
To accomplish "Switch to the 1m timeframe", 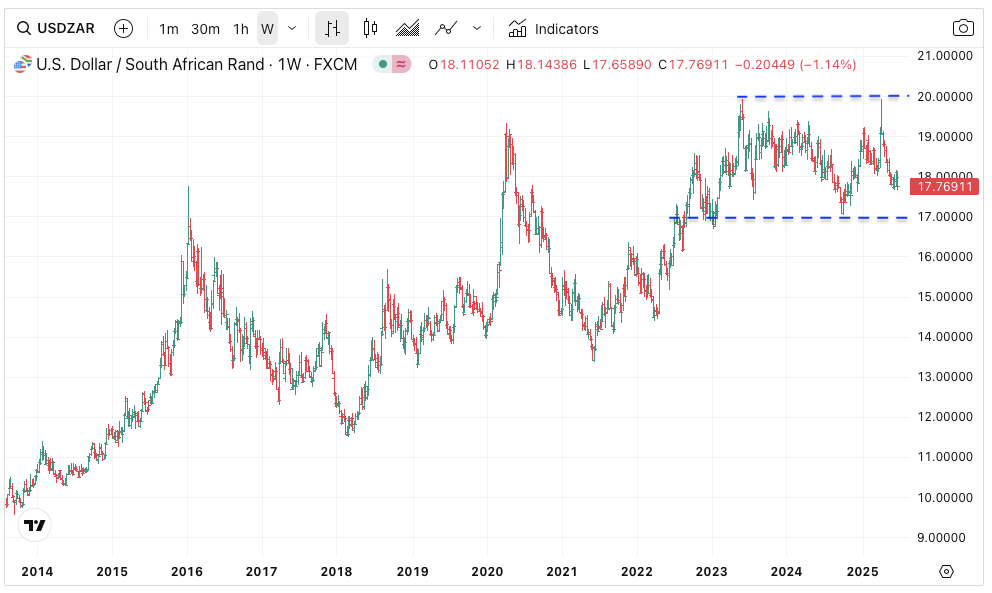I will tap(169, 29).
